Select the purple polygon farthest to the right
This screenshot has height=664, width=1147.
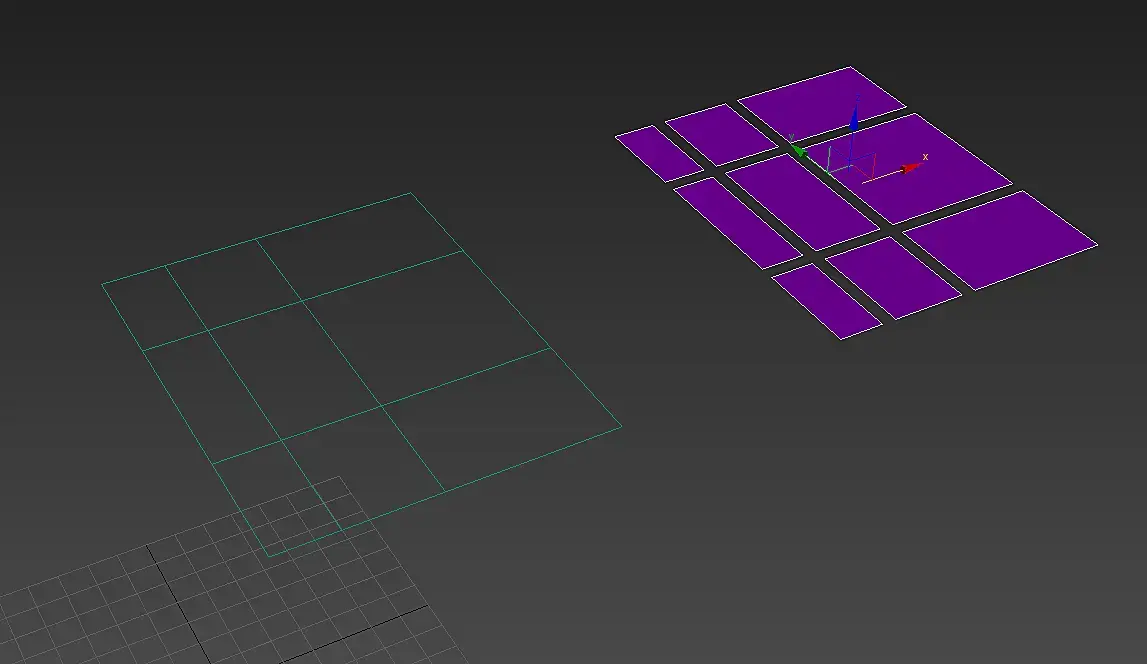click(x=1001, y=240)
